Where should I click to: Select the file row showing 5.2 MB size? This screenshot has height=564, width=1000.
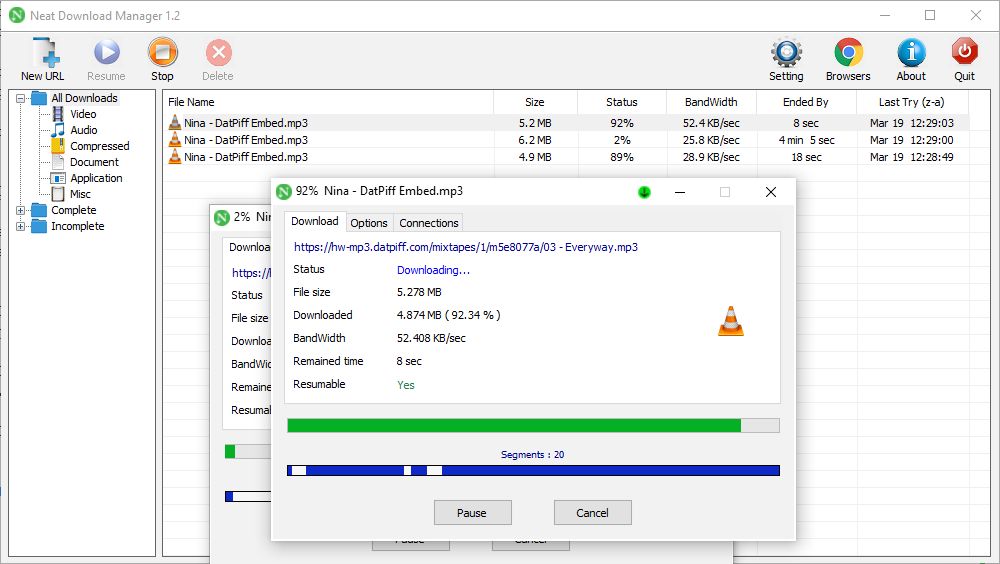[x=566, y=122]
